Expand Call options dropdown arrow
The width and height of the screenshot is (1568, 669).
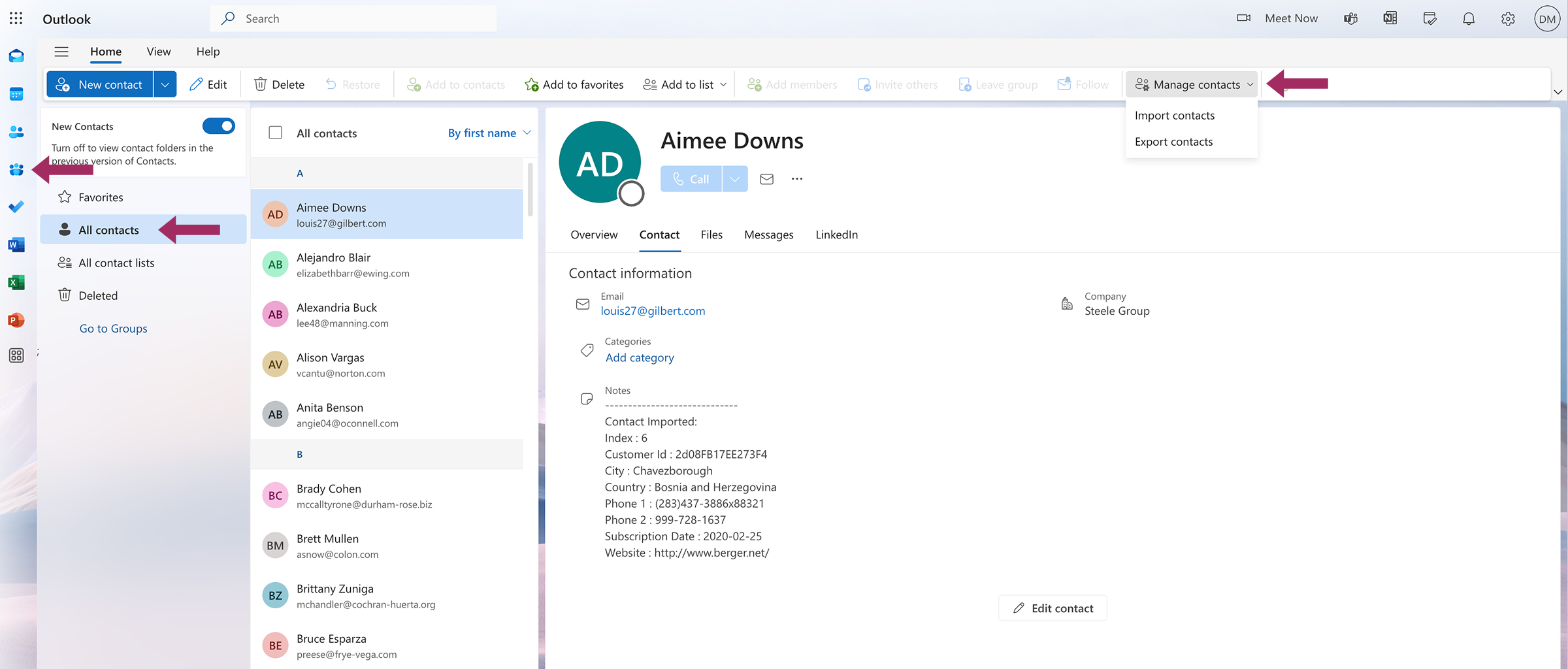(x=735, y=179)
